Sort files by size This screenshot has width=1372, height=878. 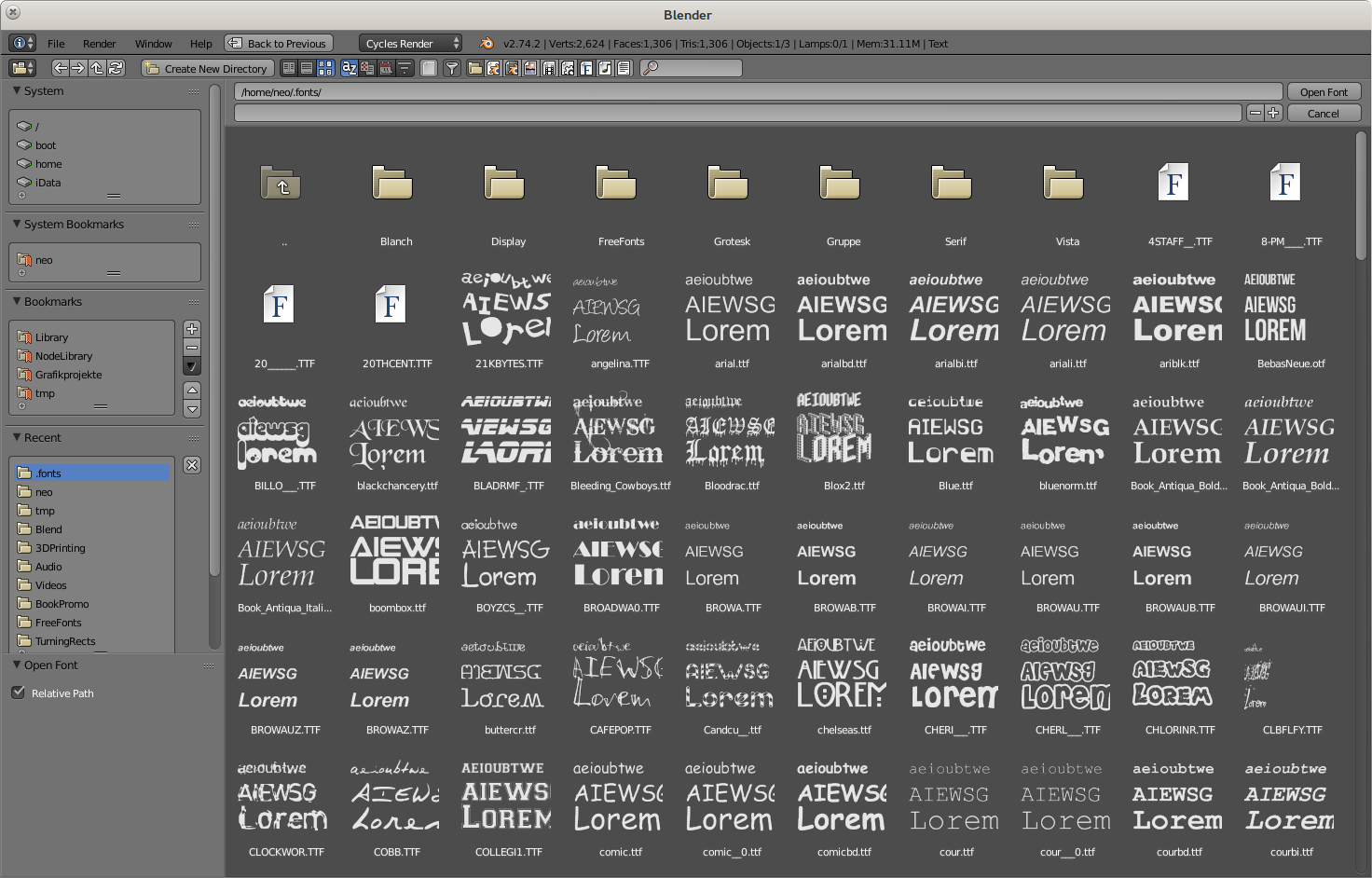click(x=405, y=68)
